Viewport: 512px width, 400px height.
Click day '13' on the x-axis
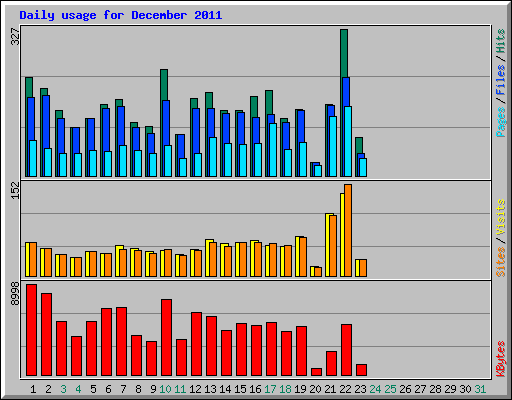[210, 389]
